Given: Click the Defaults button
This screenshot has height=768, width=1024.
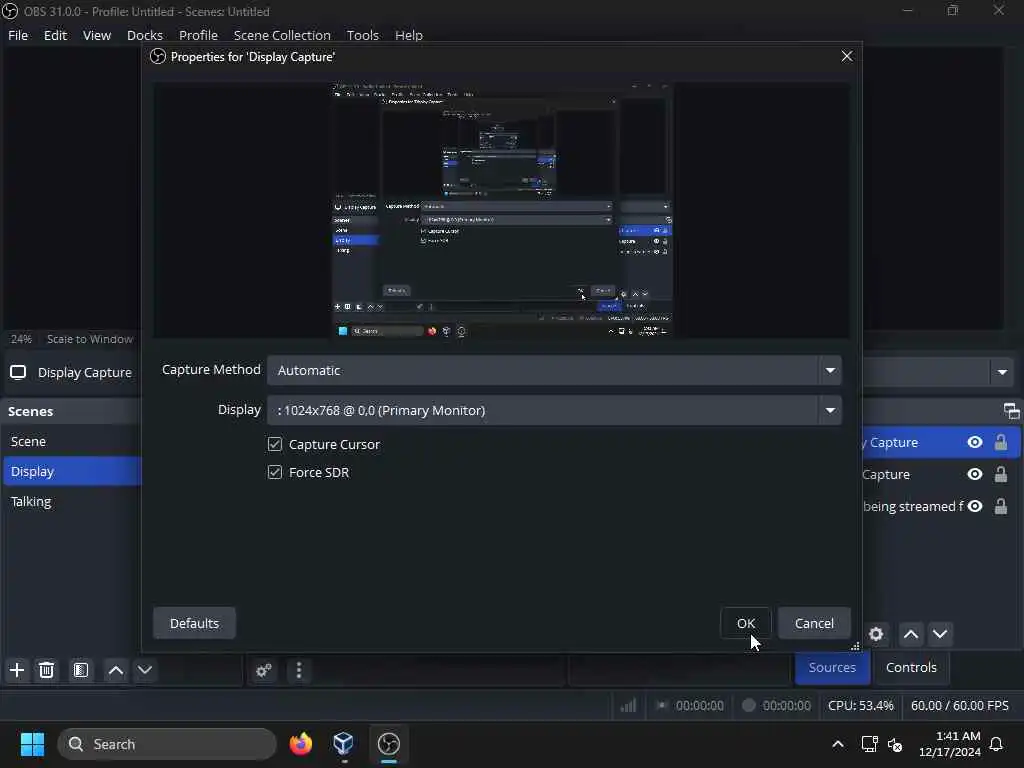Looking at the screenshot, I should pyautogui.click(x=194, y=623).
